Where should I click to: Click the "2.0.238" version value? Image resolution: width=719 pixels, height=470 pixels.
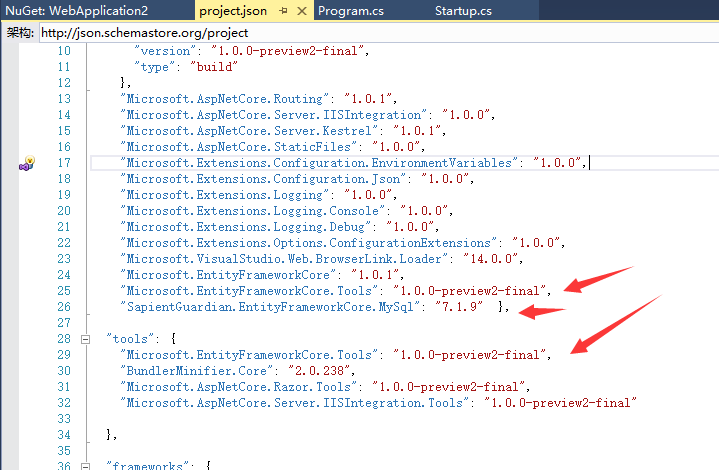(319, 371)
